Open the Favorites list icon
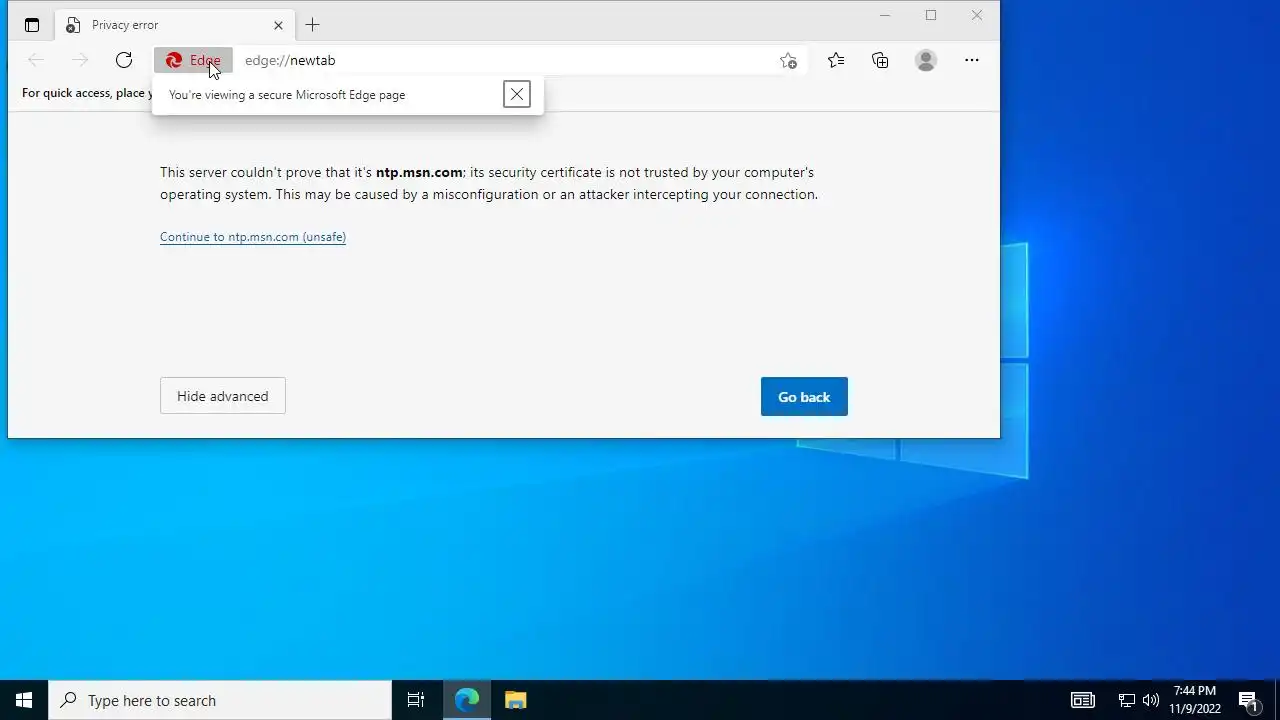1280x720 pixels. tap(836, 60)
